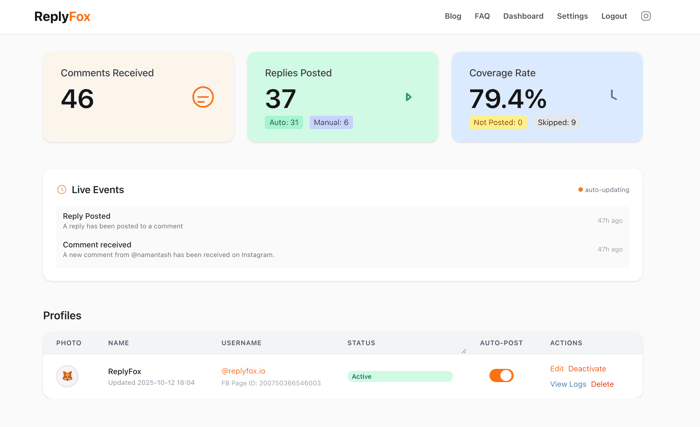The height and width of the screenshot is (427, 700).
Task: Open the ReplyFox fox profile photo
Action: pos(67,376)
